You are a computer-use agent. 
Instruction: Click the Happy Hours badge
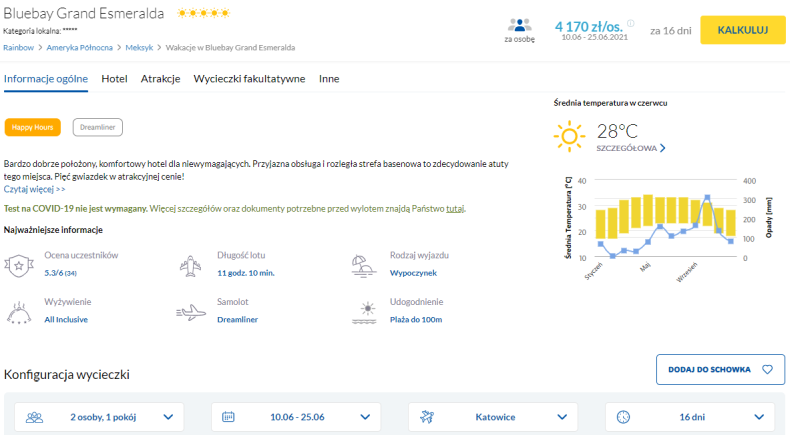[33, 127]
